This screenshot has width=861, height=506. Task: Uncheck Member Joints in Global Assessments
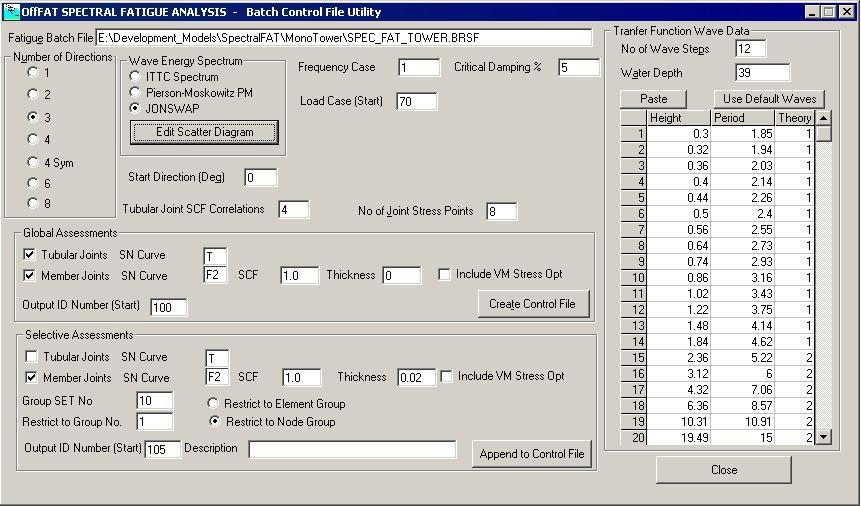pos(31,275)
